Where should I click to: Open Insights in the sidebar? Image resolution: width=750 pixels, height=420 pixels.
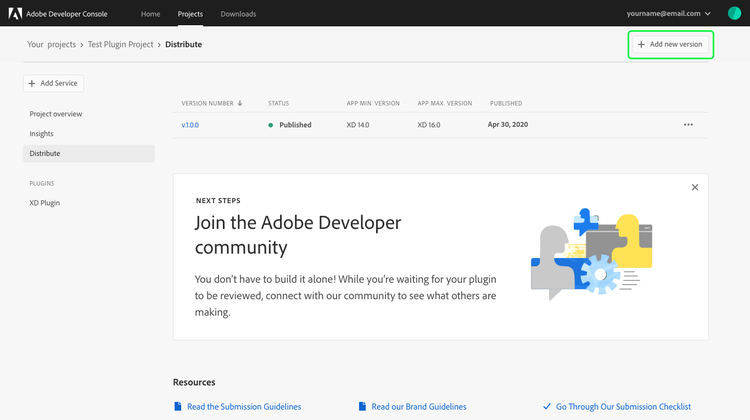click(41, 133)
